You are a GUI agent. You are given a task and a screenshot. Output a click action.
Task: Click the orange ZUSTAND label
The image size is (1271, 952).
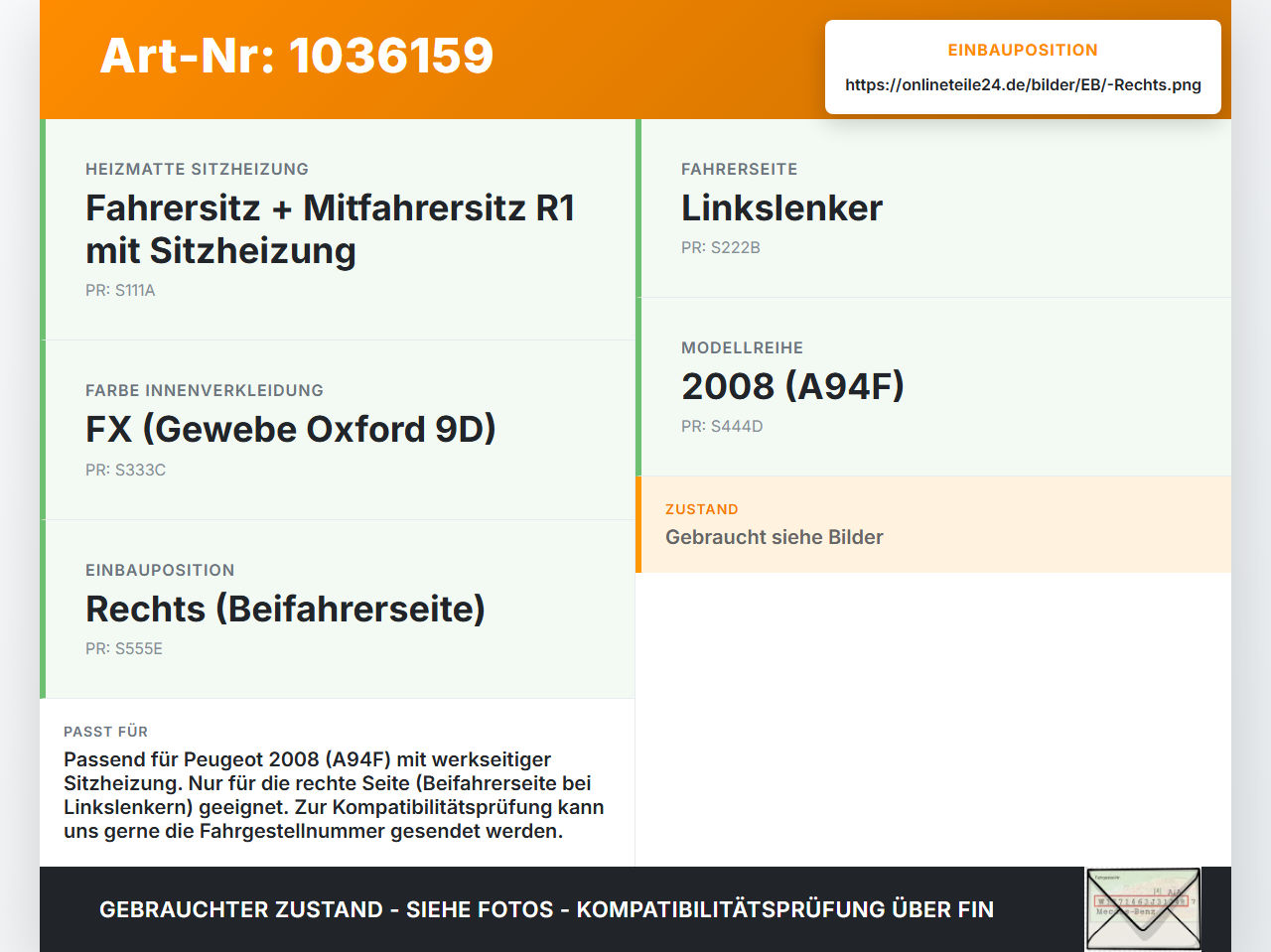point(702,509)
